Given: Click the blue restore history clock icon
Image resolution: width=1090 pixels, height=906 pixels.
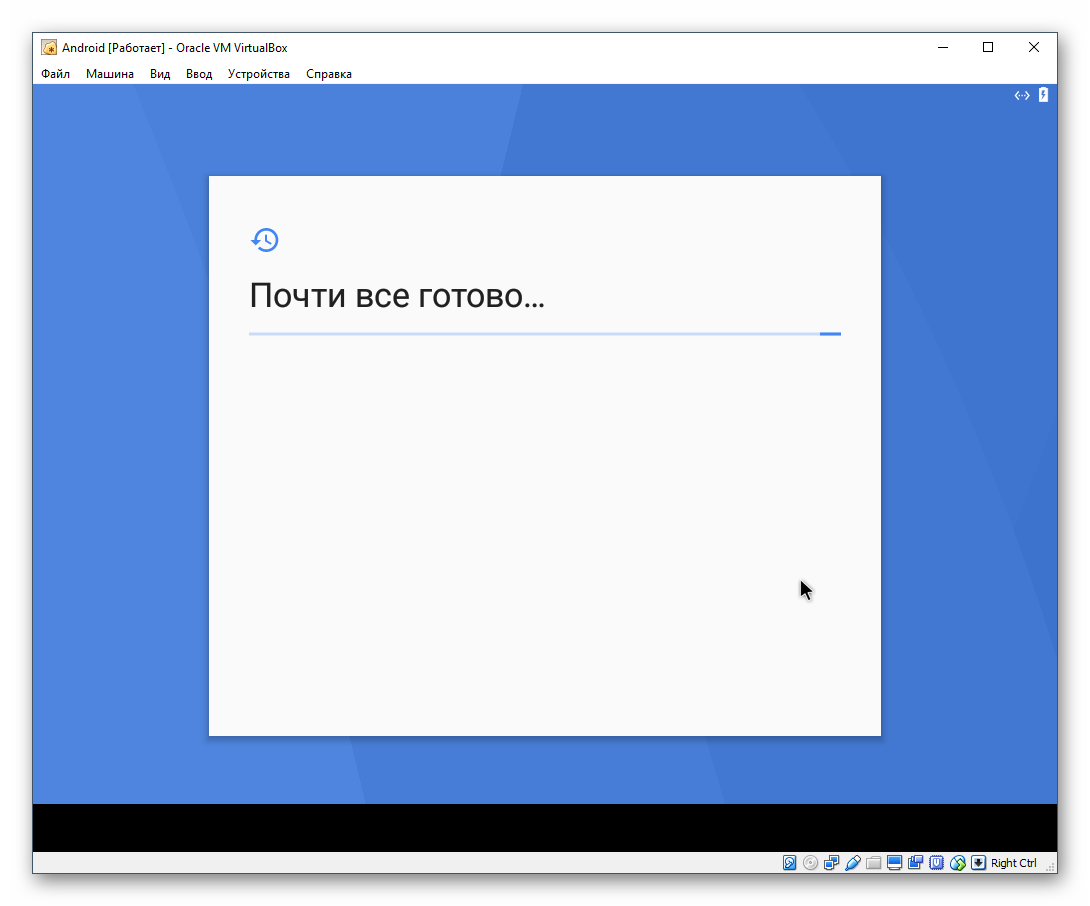Looking at the screenshot, I should click(265, 240).
